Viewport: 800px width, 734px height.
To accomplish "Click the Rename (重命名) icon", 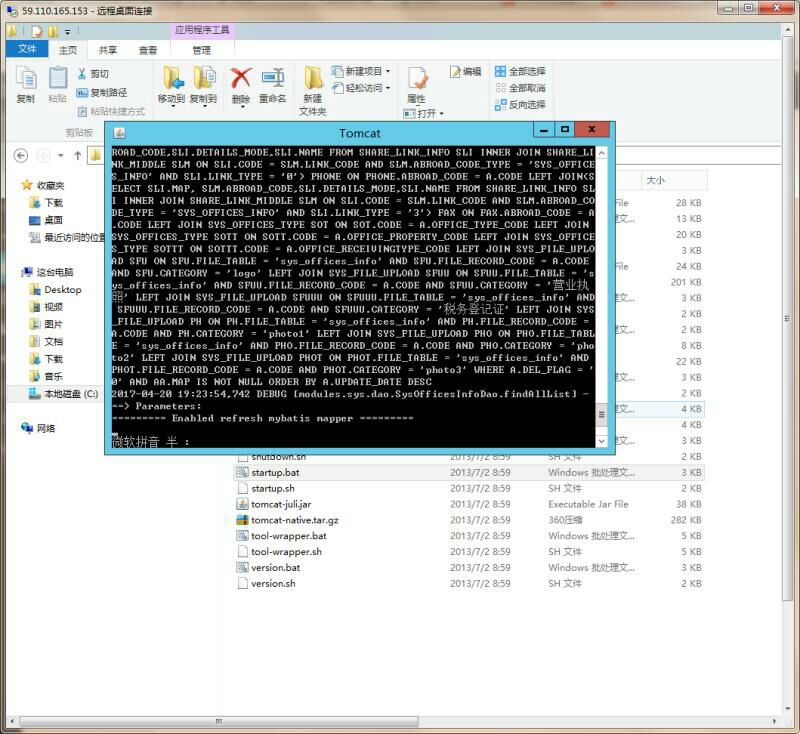I will 272,84.
